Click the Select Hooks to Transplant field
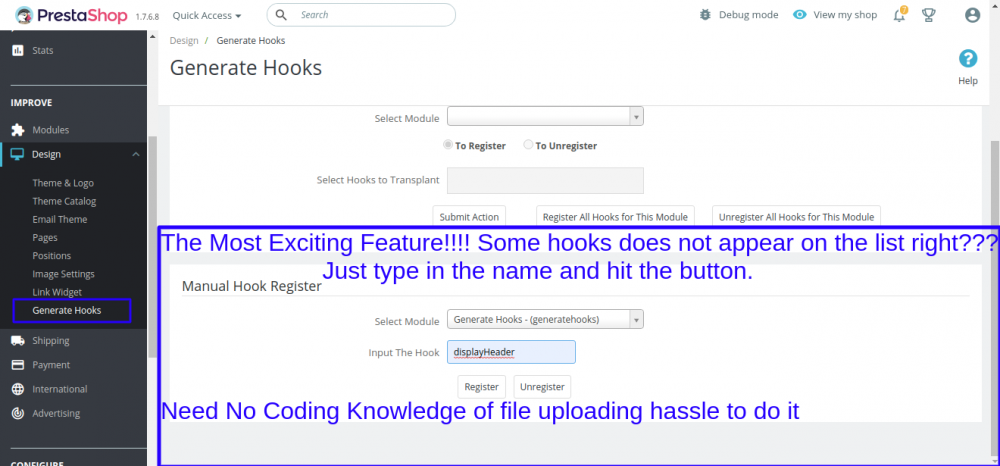The height and width of the screenshot is (466, 1000). point(545,180)
